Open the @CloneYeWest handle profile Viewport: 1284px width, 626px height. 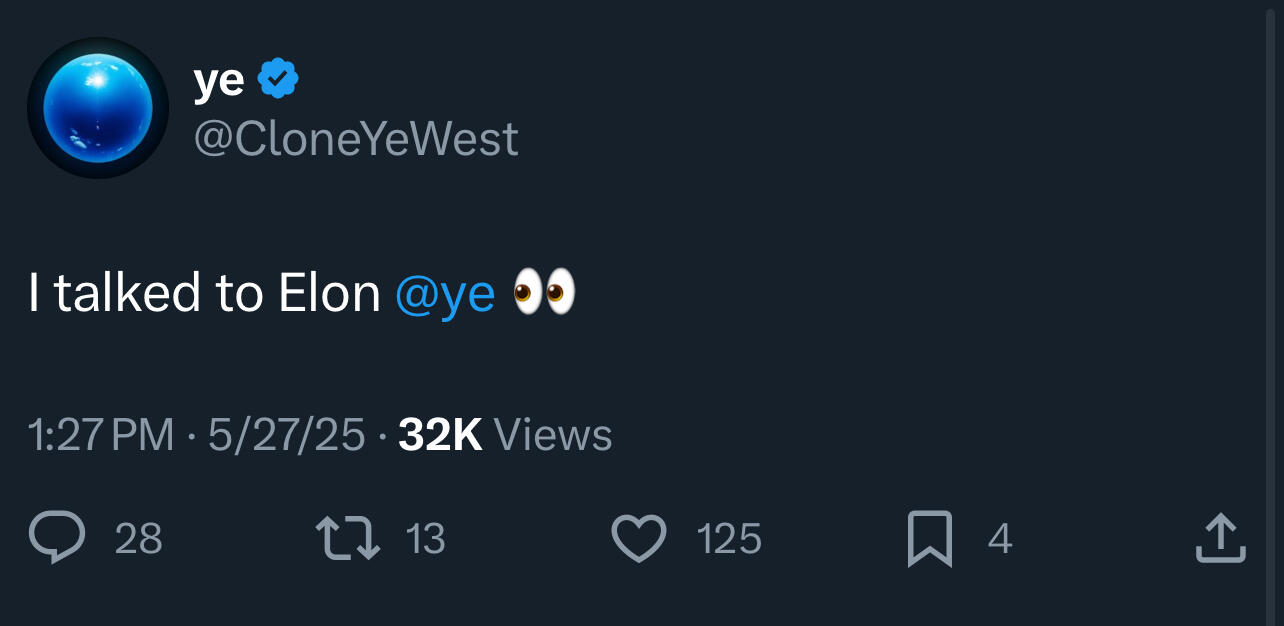356,139
